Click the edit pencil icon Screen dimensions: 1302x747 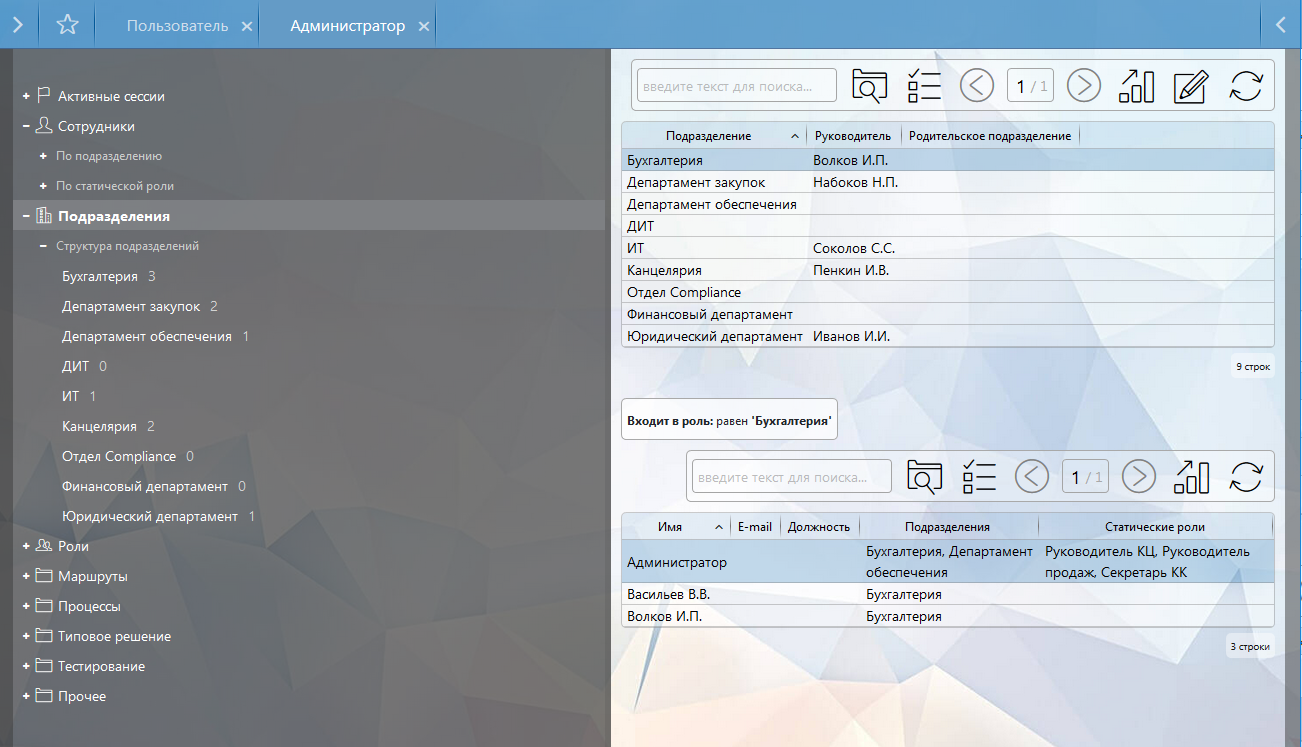1190,86
